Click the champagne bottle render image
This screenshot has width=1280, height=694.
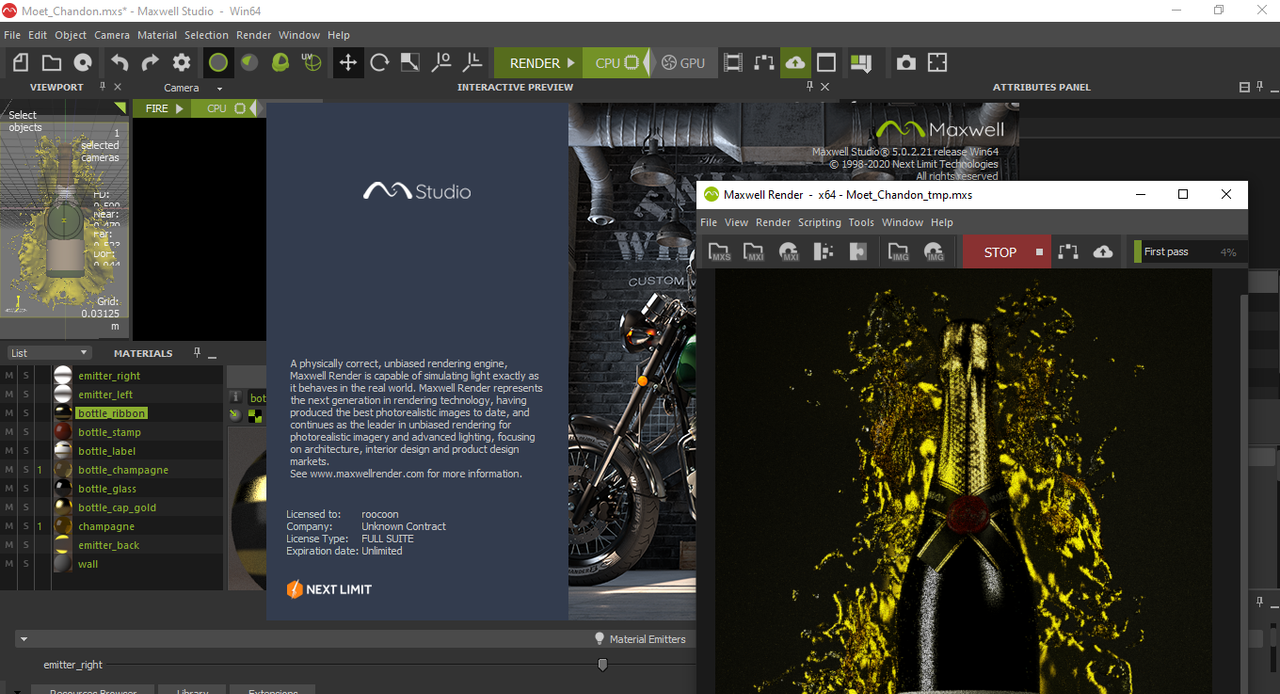pyautogui.click(x=964, y=480)
